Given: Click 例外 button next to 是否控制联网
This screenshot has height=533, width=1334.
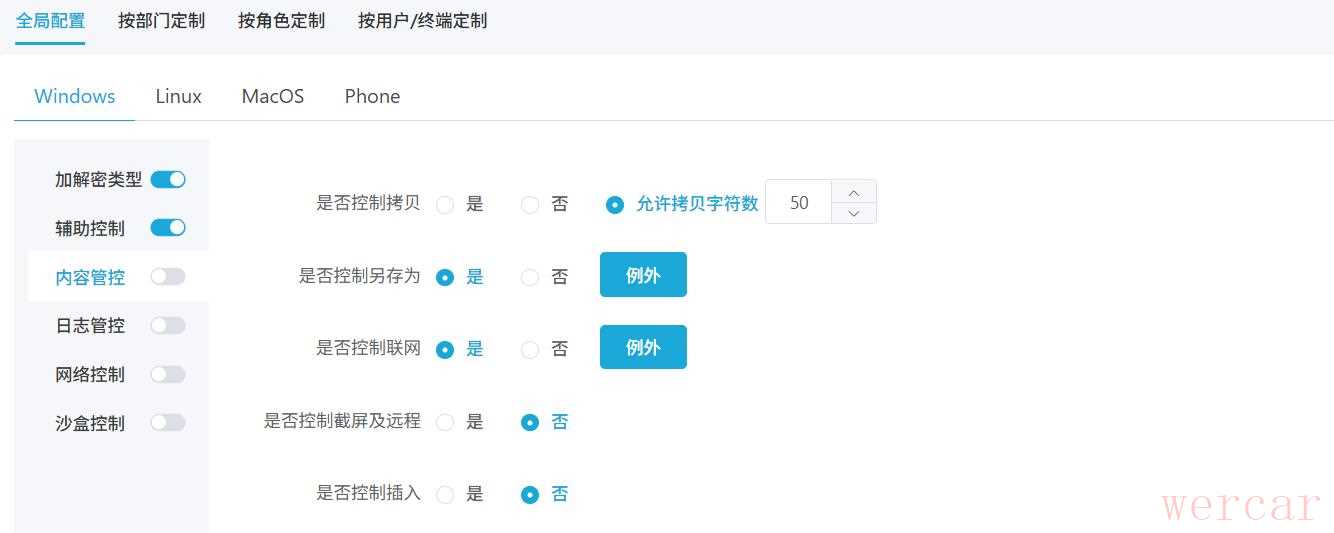Looking at the screenshot, I should pos(643,347).
